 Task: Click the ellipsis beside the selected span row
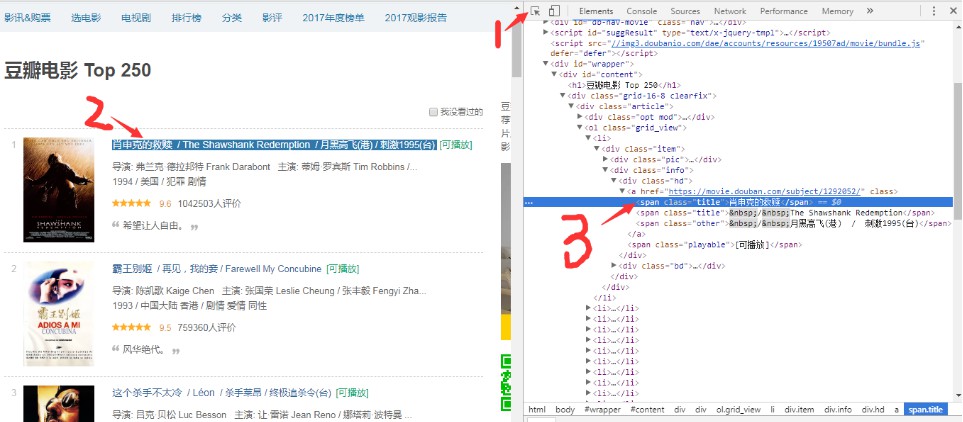coord(529,202)
